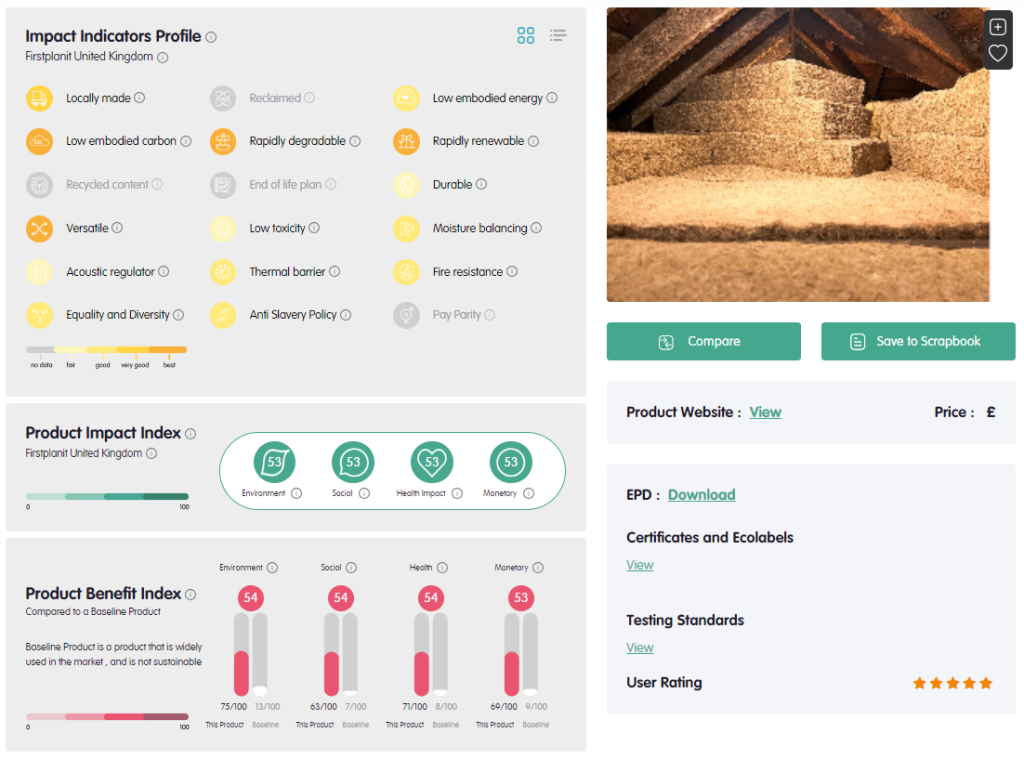Open the Product Website View link
This screenshot has width=1024, height=759.
[765, 412]
